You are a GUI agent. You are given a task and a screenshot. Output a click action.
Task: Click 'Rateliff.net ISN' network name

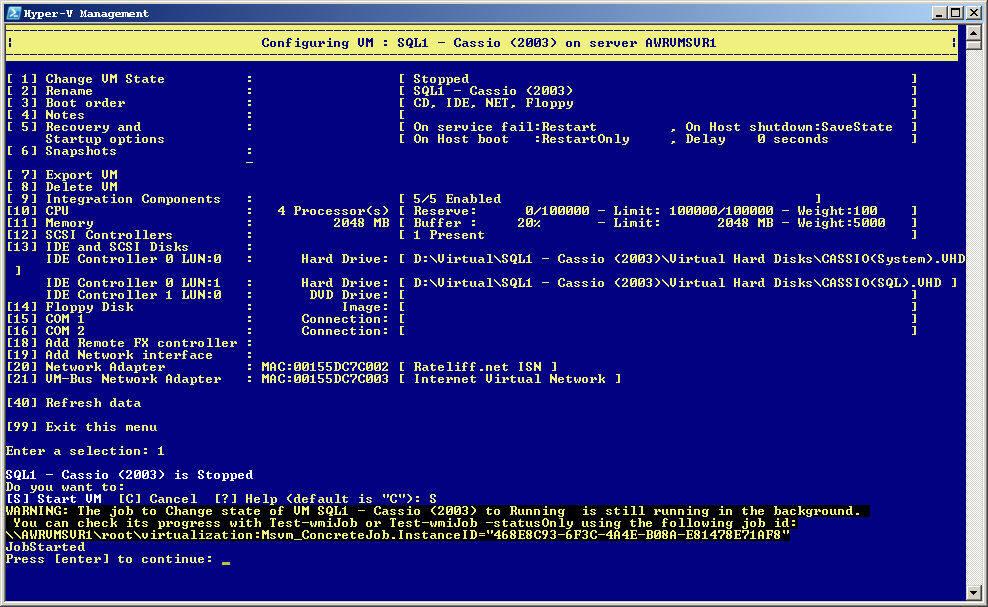tap(477, 366)
